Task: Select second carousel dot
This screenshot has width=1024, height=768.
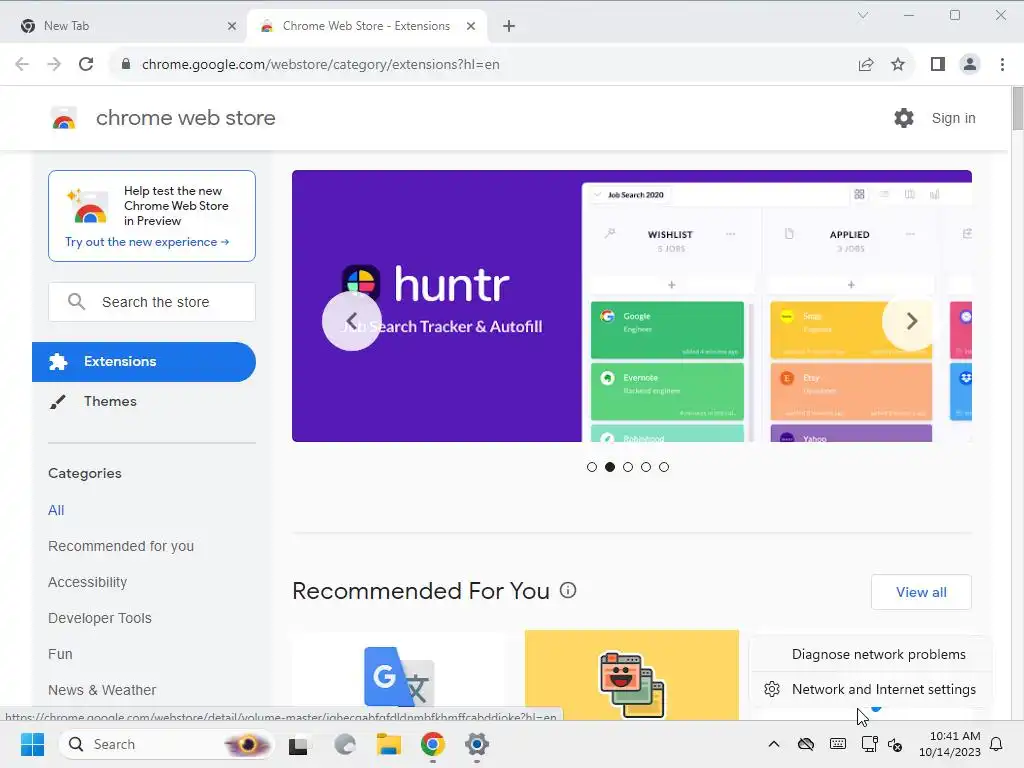Action: point(610,467)
